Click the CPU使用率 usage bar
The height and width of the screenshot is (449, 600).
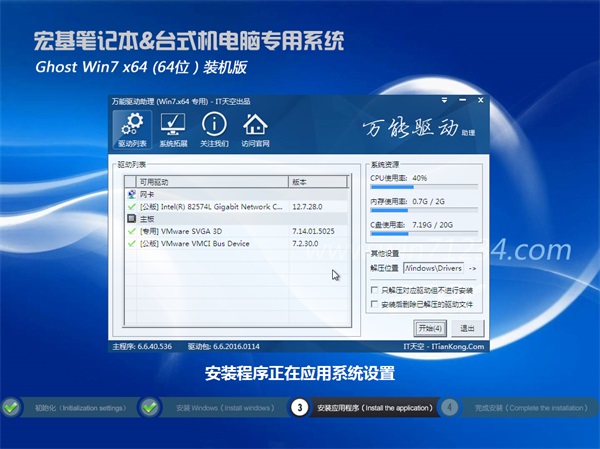pos(424,186)
